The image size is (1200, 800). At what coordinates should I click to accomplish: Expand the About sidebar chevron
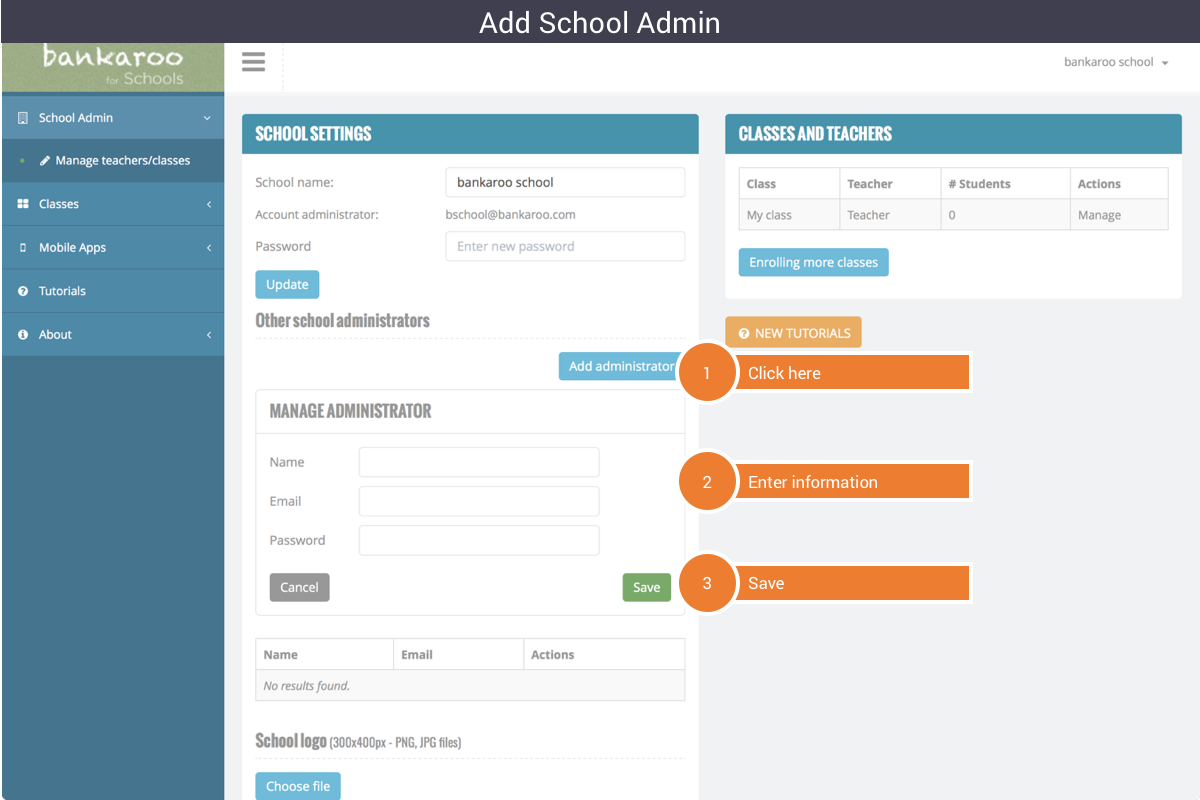pyautogui.click(x=208, y=335)
